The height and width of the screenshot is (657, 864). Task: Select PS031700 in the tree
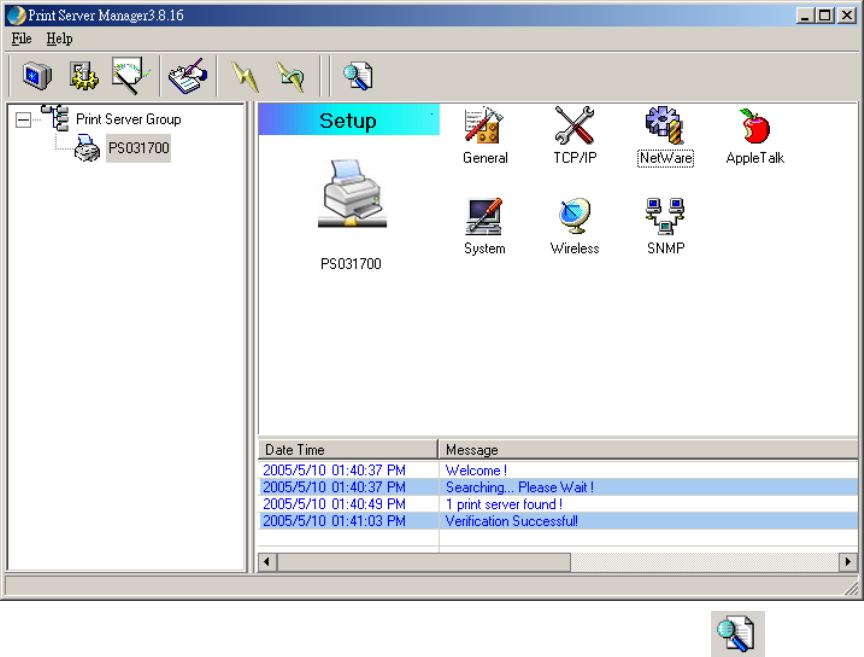coord(138,150)
